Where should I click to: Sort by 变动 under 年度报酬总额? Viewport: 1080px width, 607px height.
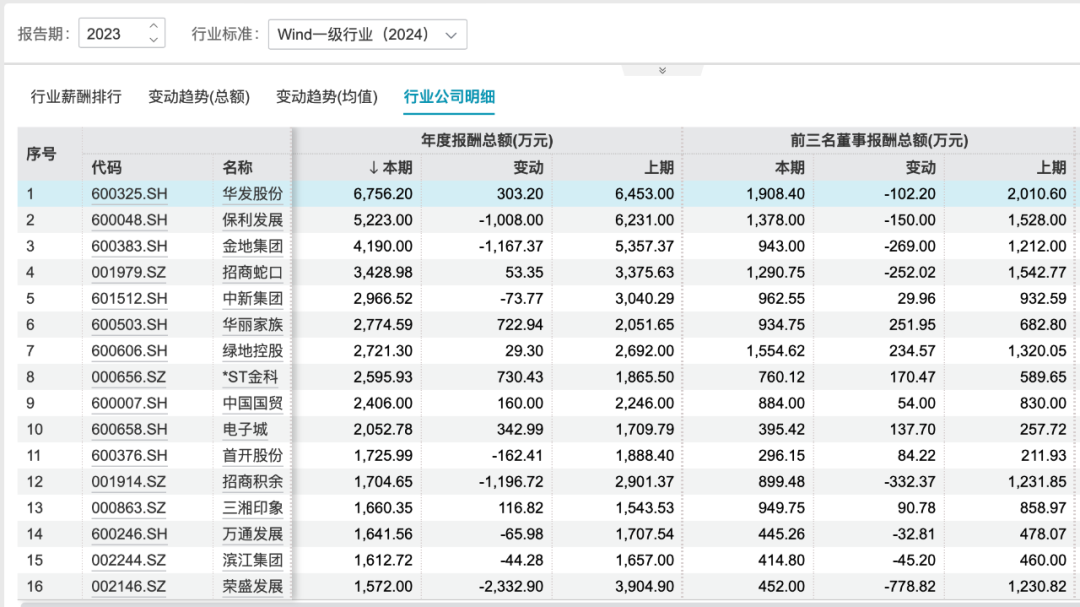click(x=528, y=168)
